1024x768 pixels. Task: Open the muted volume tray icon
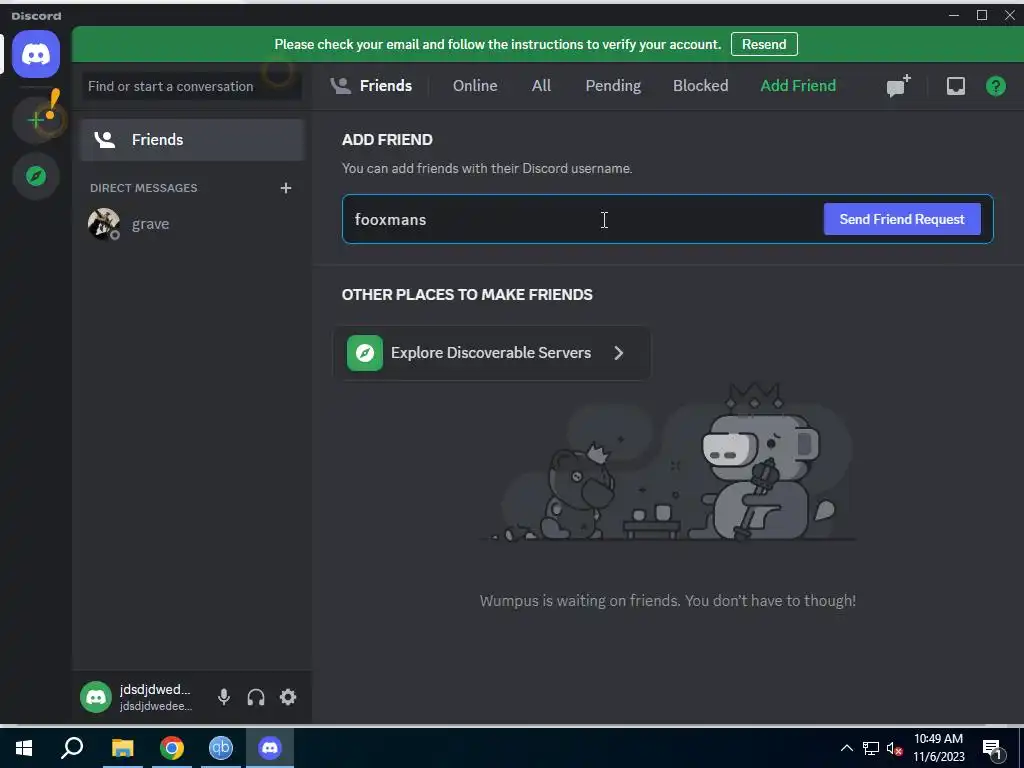pos(894,748)
